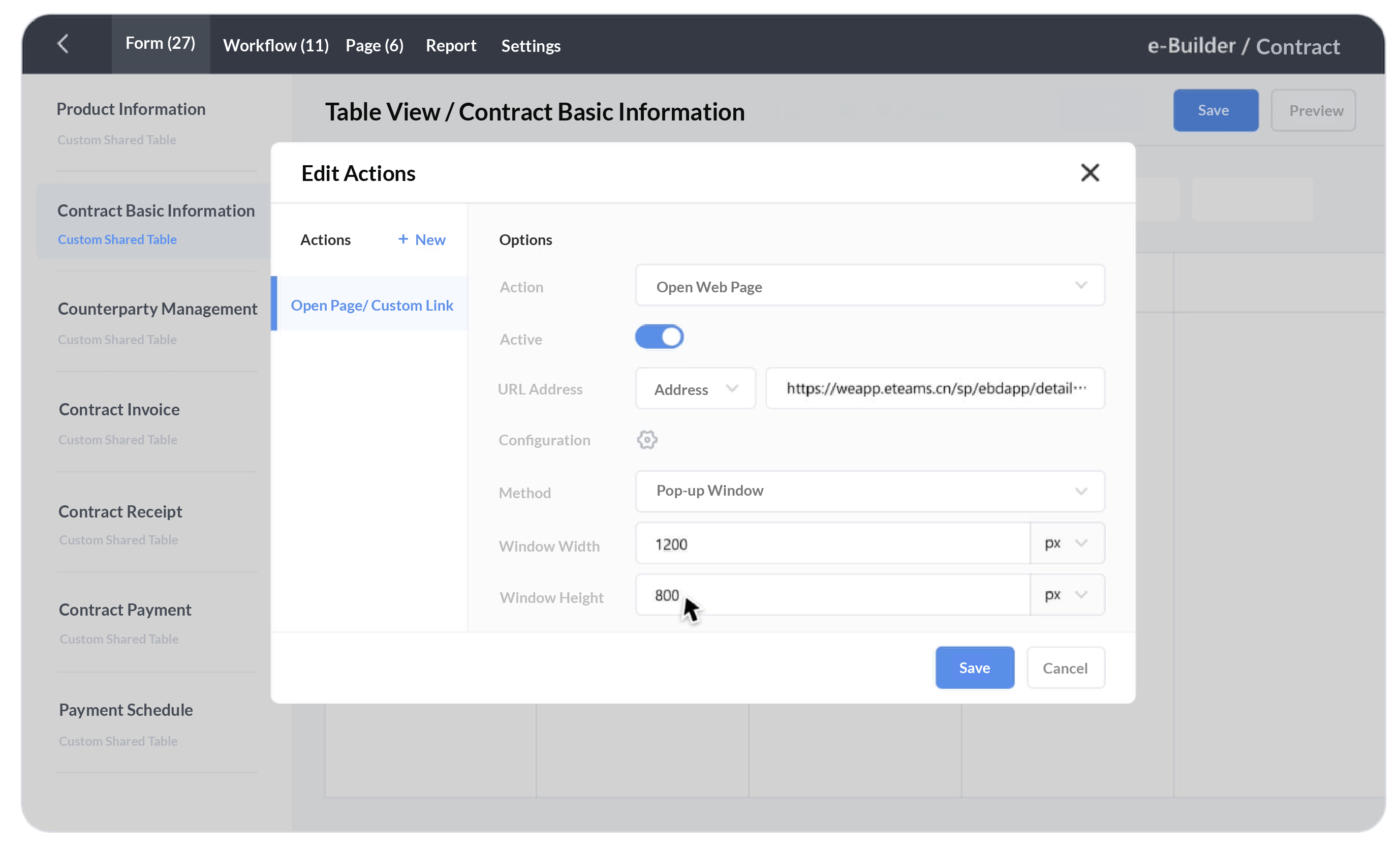Open the px unit chevron beside Window Width
The width and height of the screenshot is (1400, 850).
pyautogui.click(x=1082, y=543)
